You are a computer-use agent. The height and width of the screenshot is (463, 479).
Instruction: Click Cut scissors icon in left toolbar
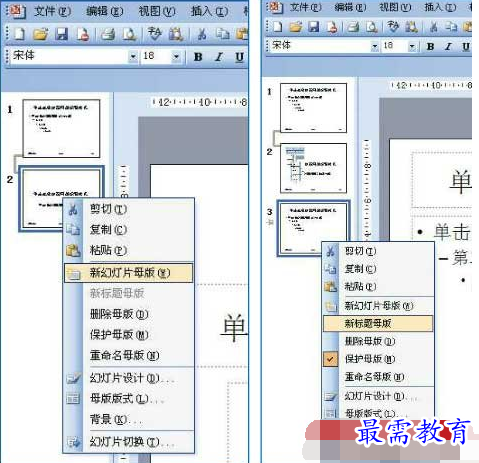[201, 33]
